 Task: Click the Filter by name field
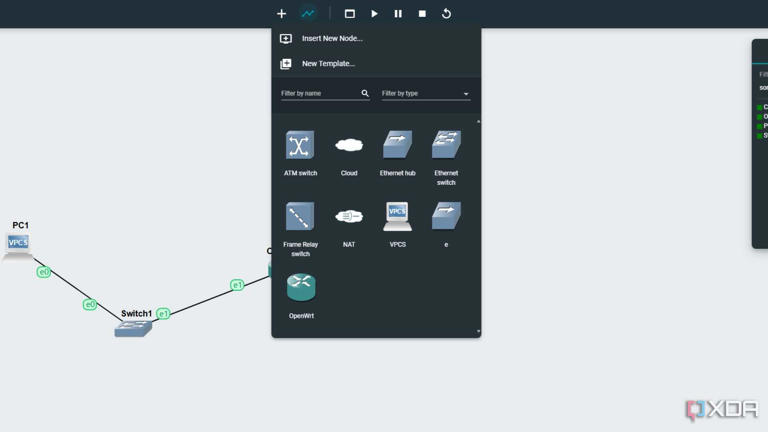[x=319, y=94]
